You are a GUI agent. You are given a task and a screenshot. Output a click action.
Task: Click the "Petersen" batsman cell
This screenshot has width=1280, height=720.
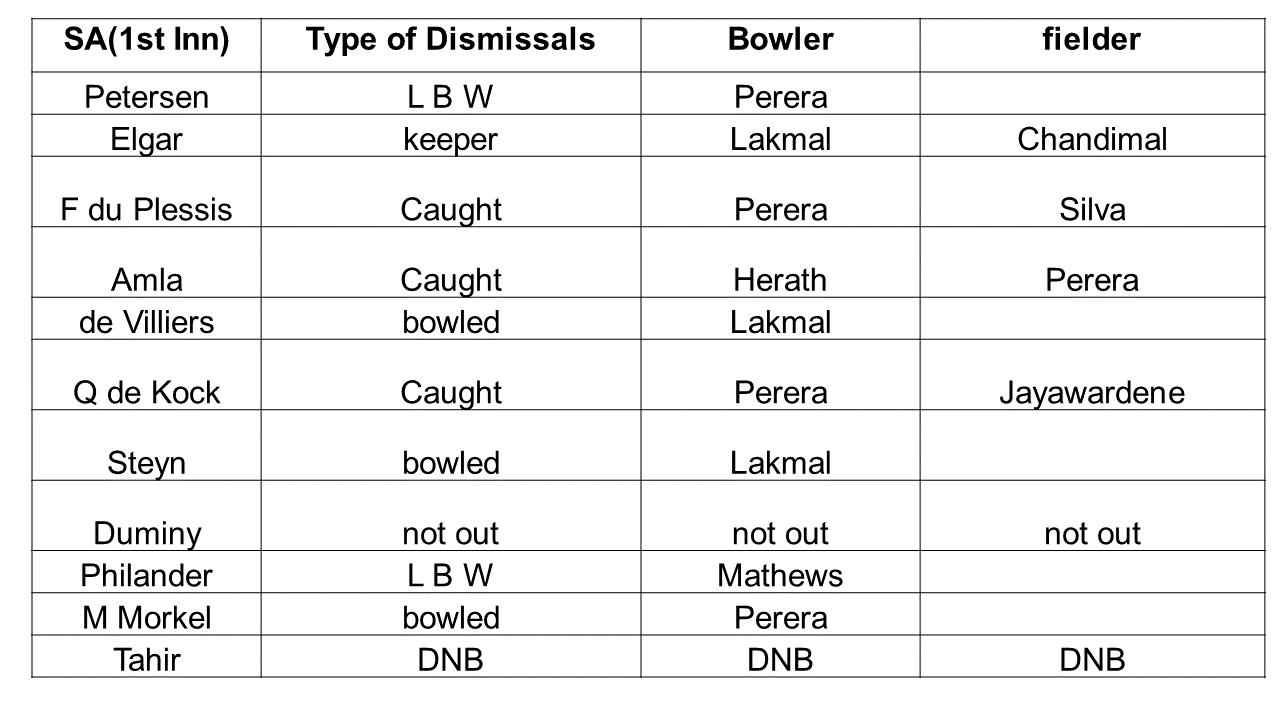[146, 97]
